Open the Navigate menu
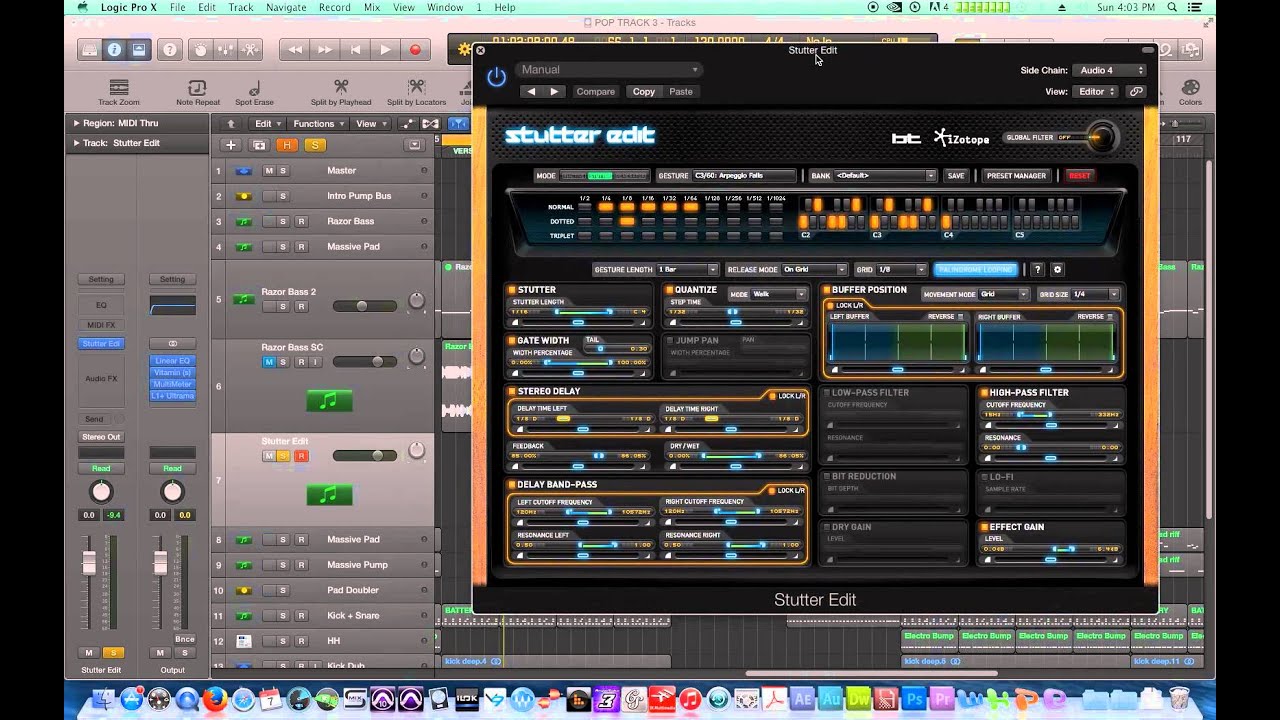The image size is (1280, 720). tap(286, 7)
